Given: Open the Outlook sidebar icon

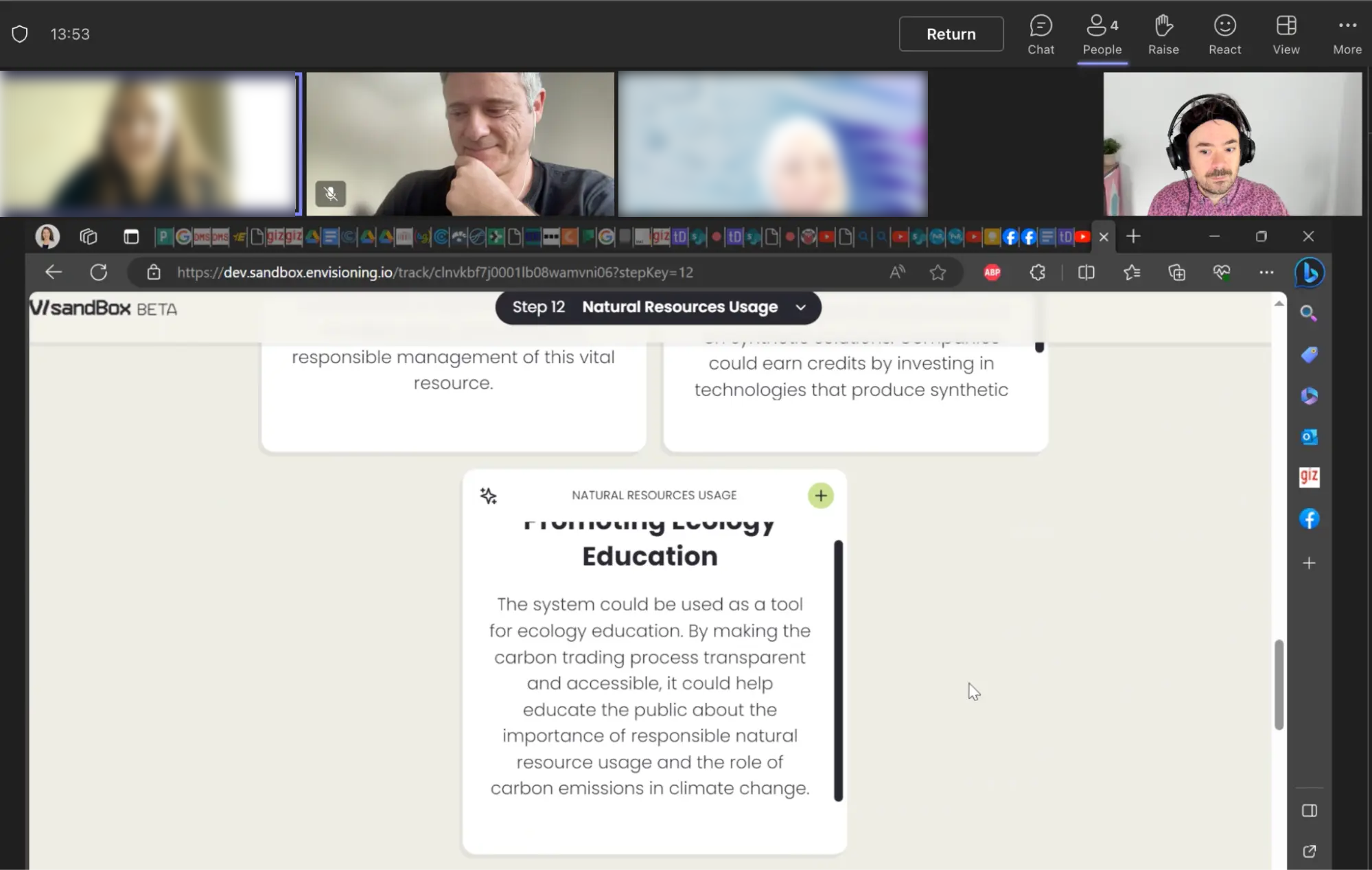Looking at the screenshot, I should coord(1309,437).
